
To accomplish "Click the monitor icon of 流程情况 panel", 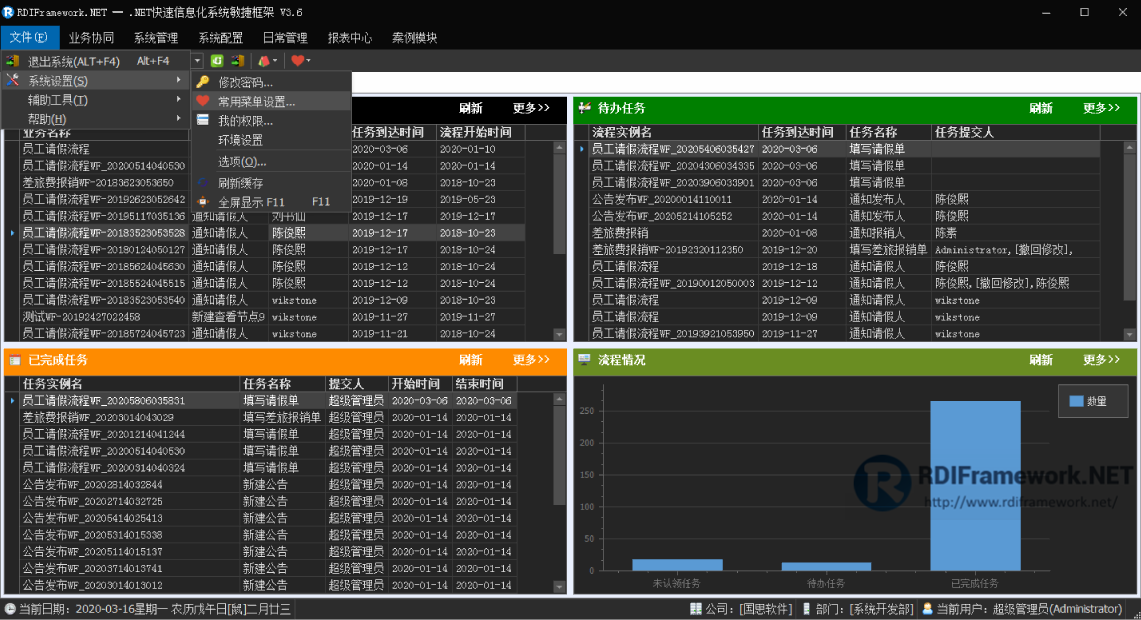I will click(x=584, y=359).
